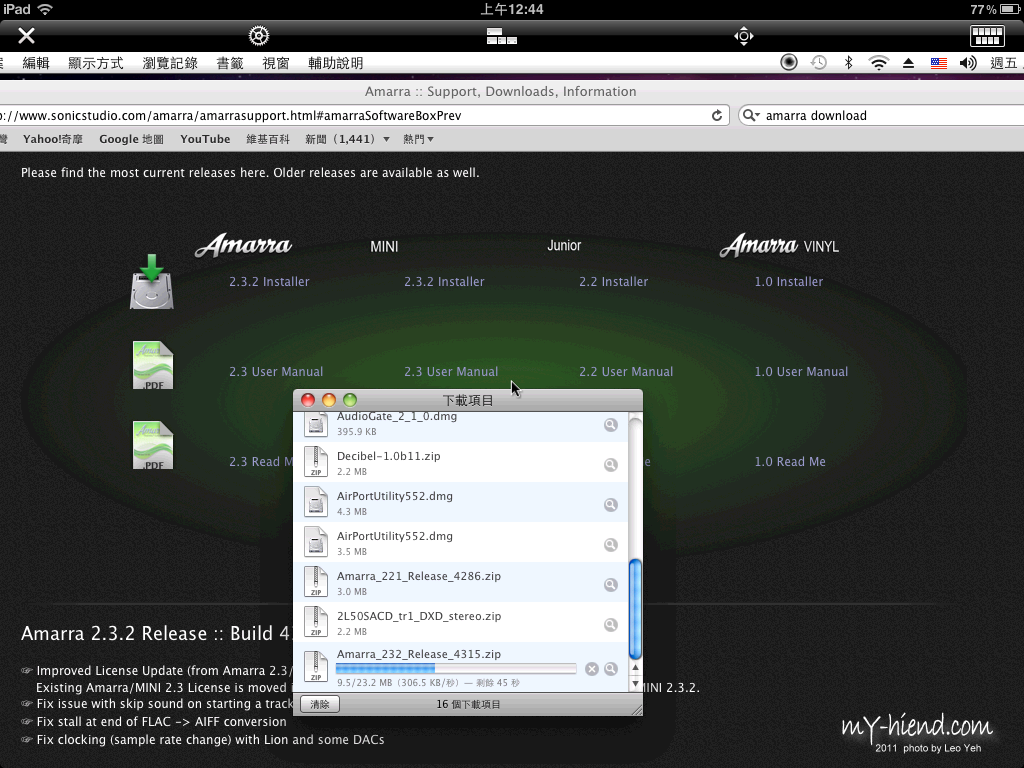Tap the screen layout switcher icon

[x=502, y=36]
